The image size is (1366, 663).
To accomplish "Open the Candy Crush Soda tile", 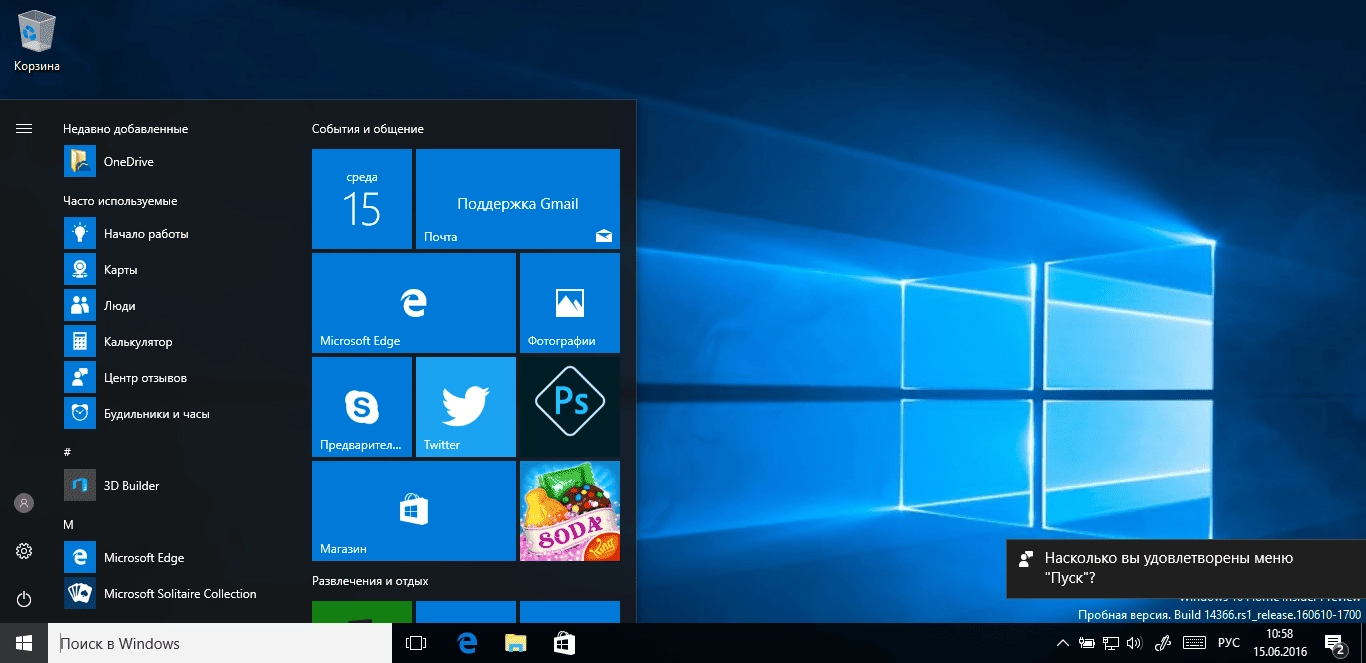I will pyautogui.click(x=570, y=511).
